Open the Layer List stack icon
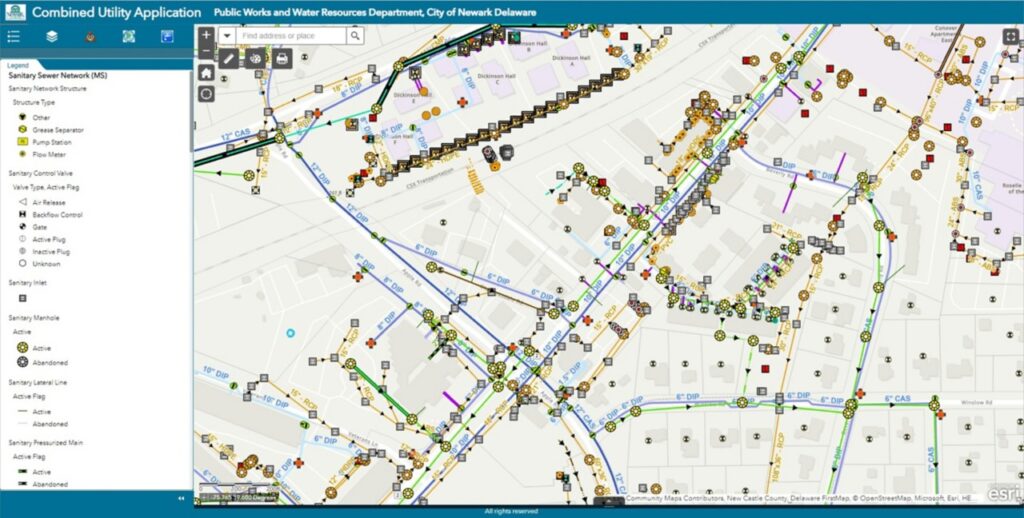 pos(52,37)
